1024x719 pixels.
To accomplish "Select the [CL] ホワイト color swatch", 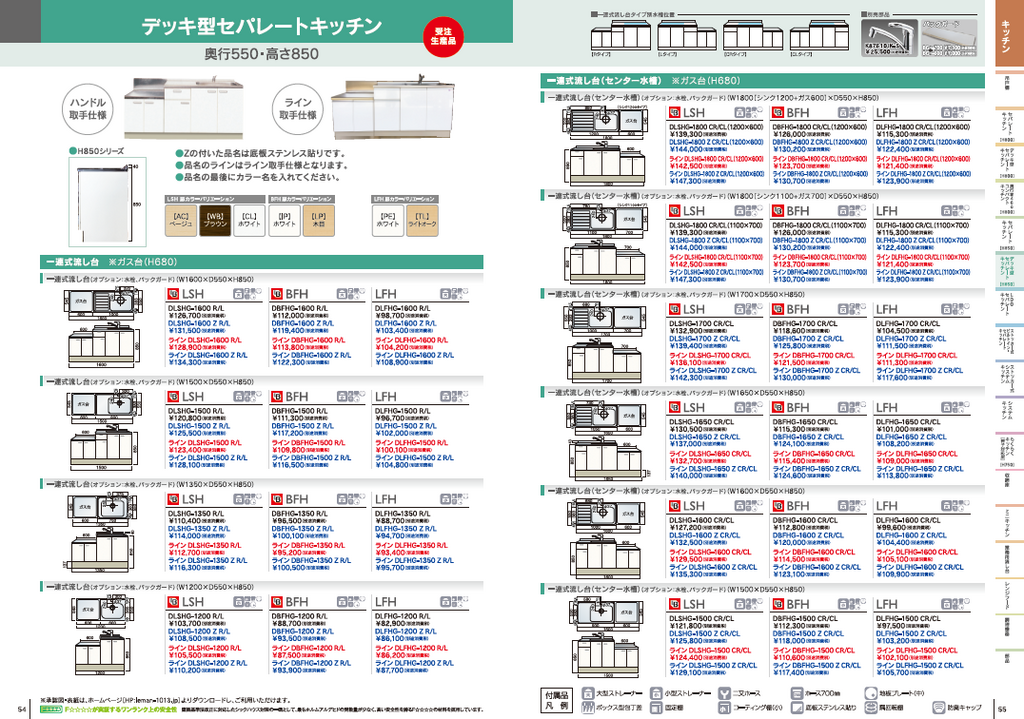I will pos(249,220).
